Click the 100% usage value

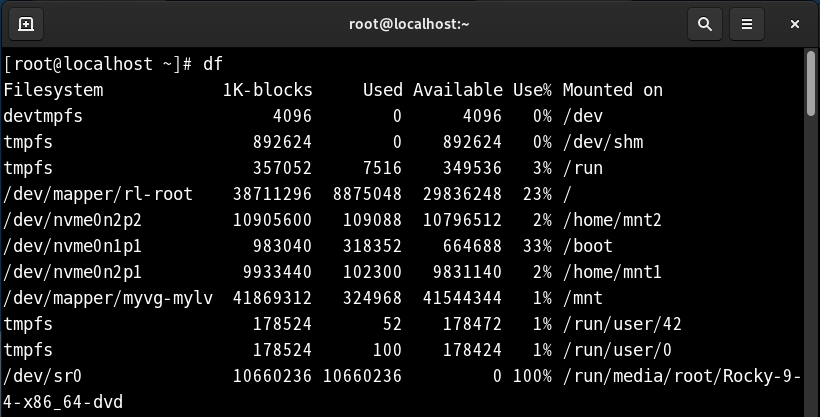click(532, 376)
